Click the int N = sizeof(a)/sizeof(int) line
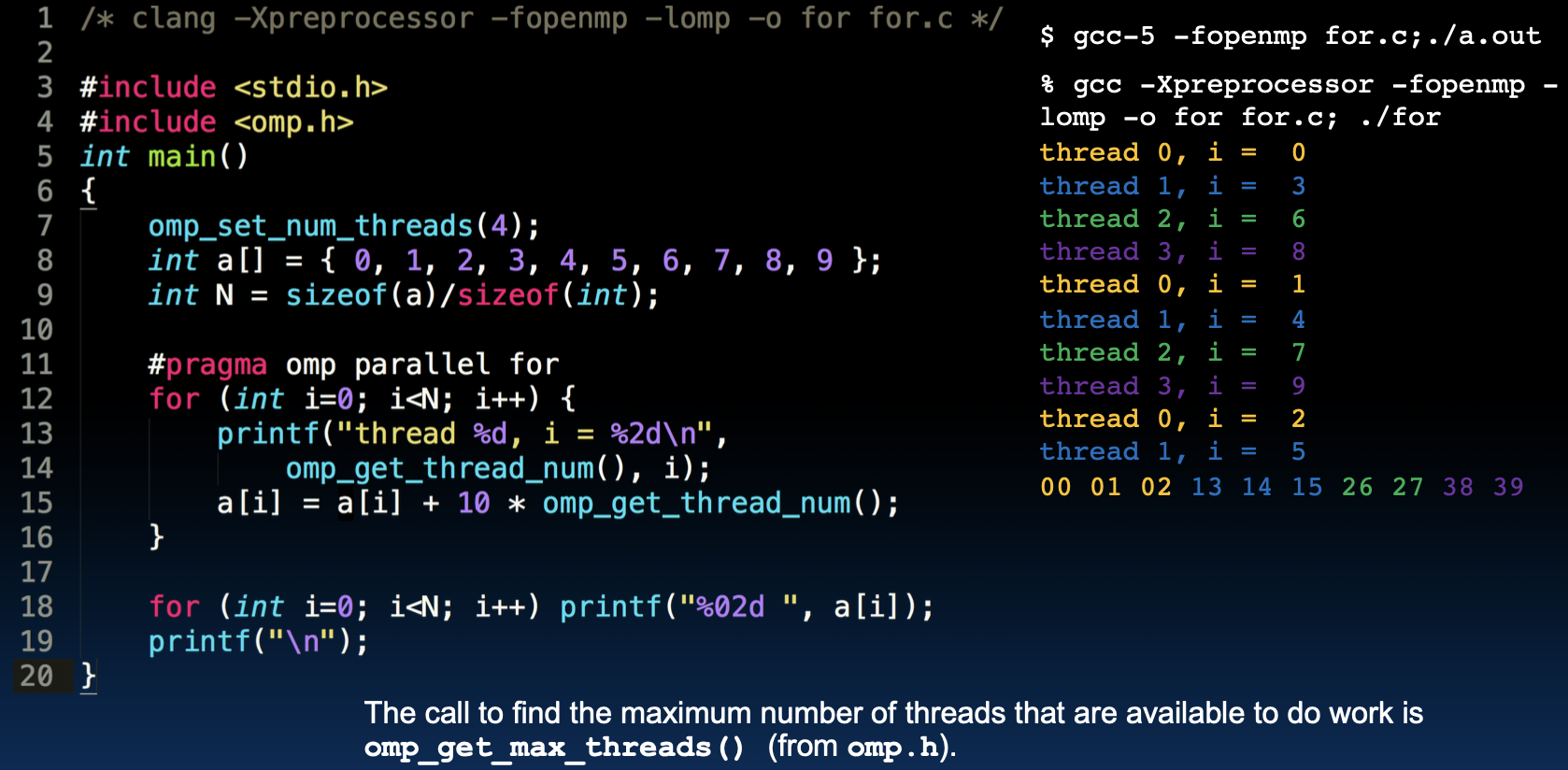 point(404,295)
